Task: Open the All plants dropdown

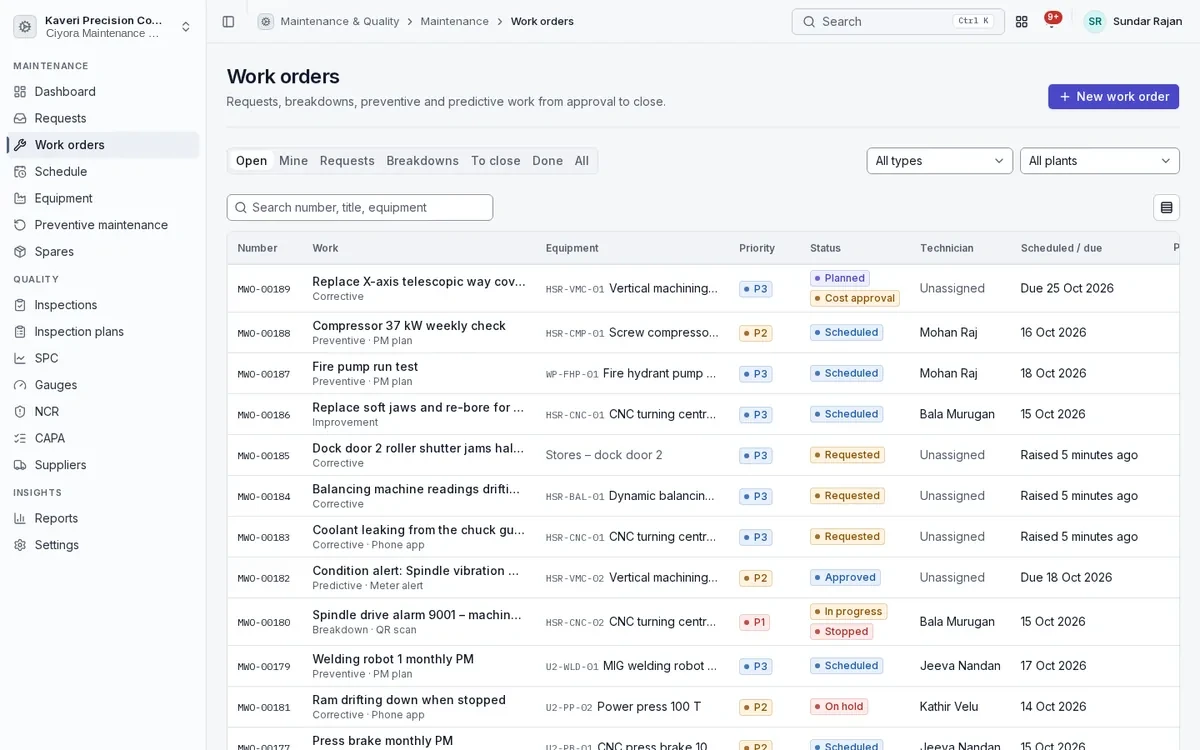Action: (x=1100, y=161)
